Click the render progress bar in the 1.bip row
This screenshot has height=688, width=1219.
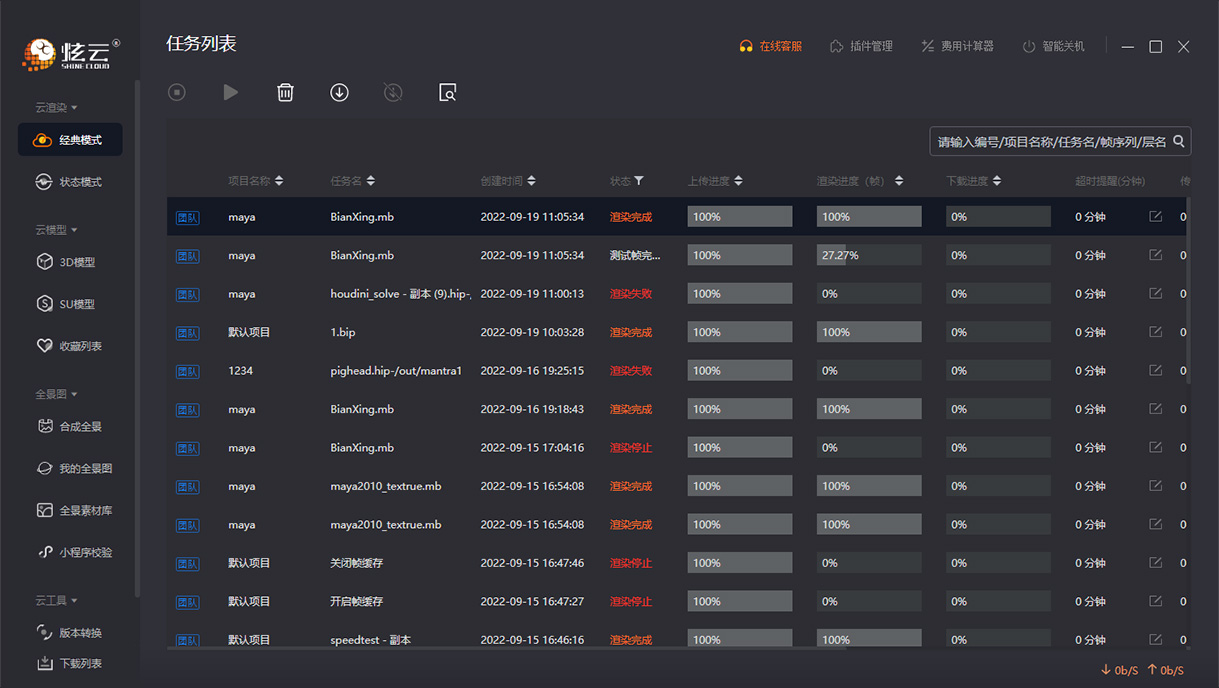(869, 332)
